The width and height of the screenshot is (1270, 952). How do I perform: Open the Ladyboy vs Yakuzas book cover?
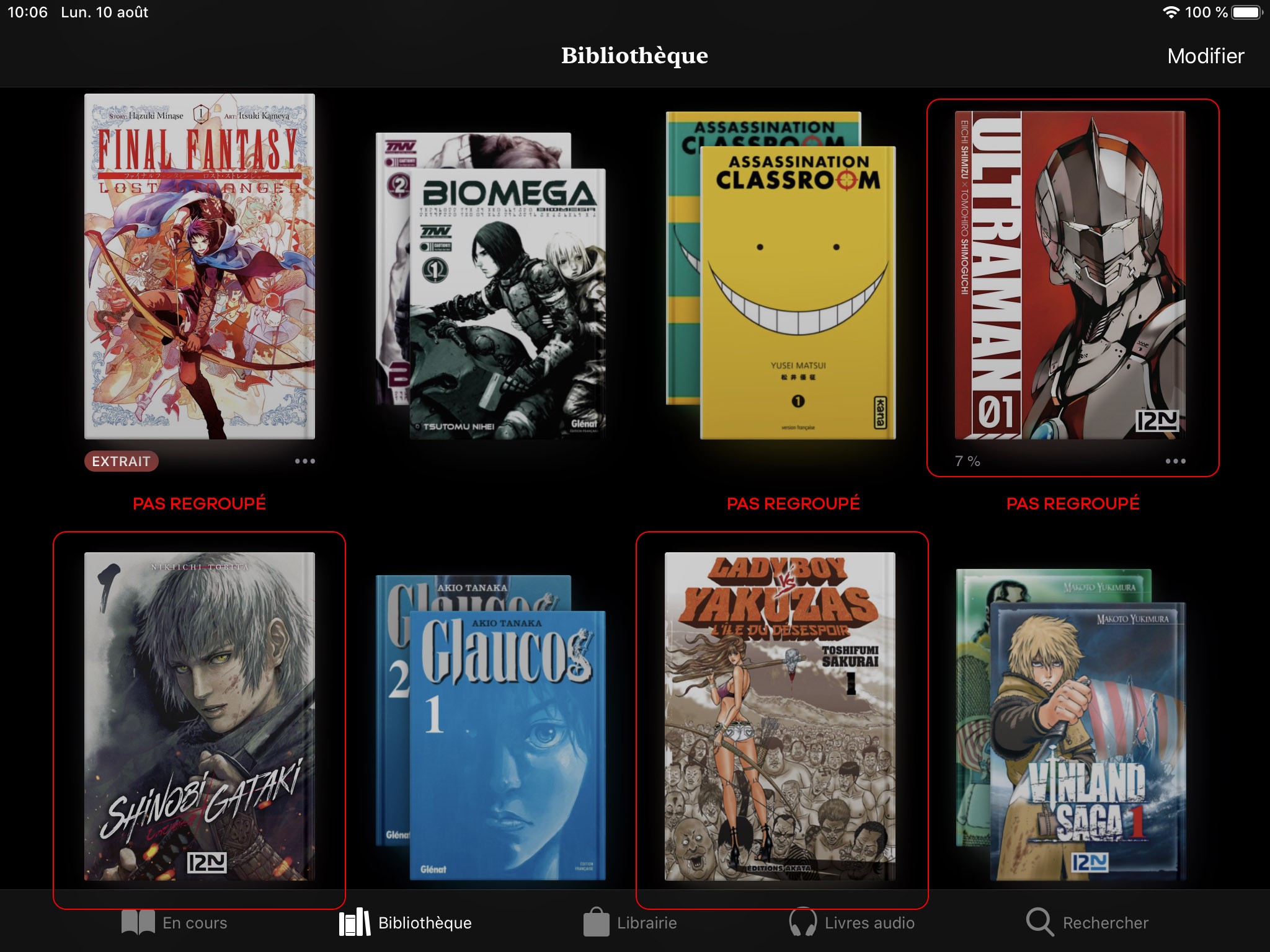780,716
